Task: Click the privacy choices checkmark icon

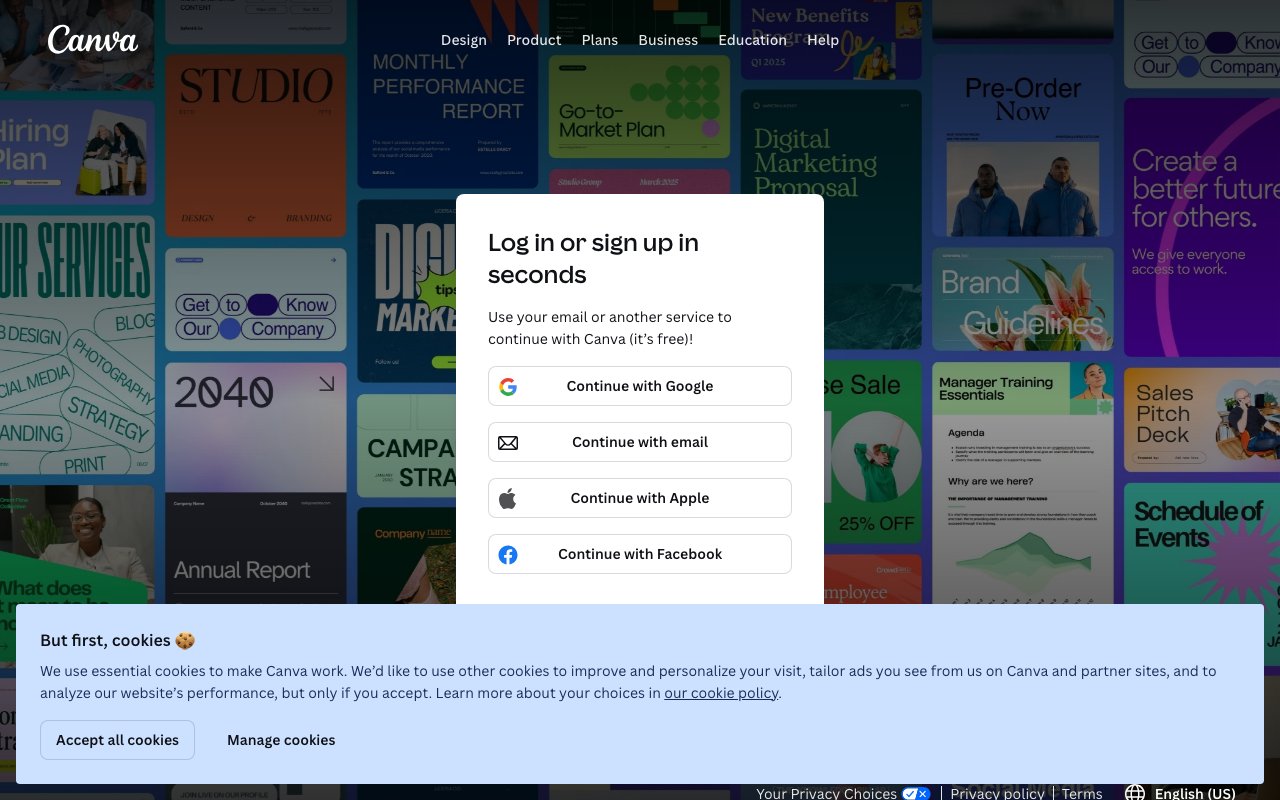Action: [916, 793]
